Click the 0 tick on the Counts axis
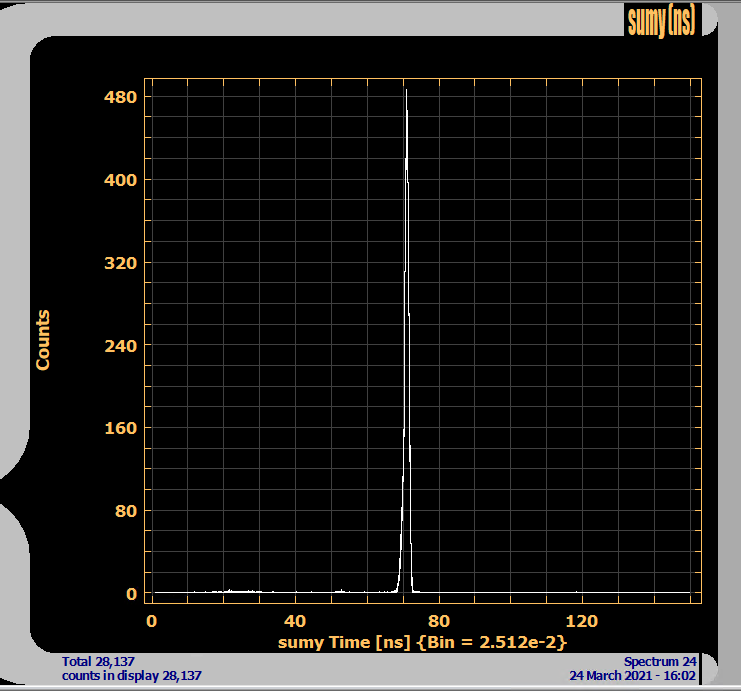This screenshot has width=741, height=696. coord(131,594)
